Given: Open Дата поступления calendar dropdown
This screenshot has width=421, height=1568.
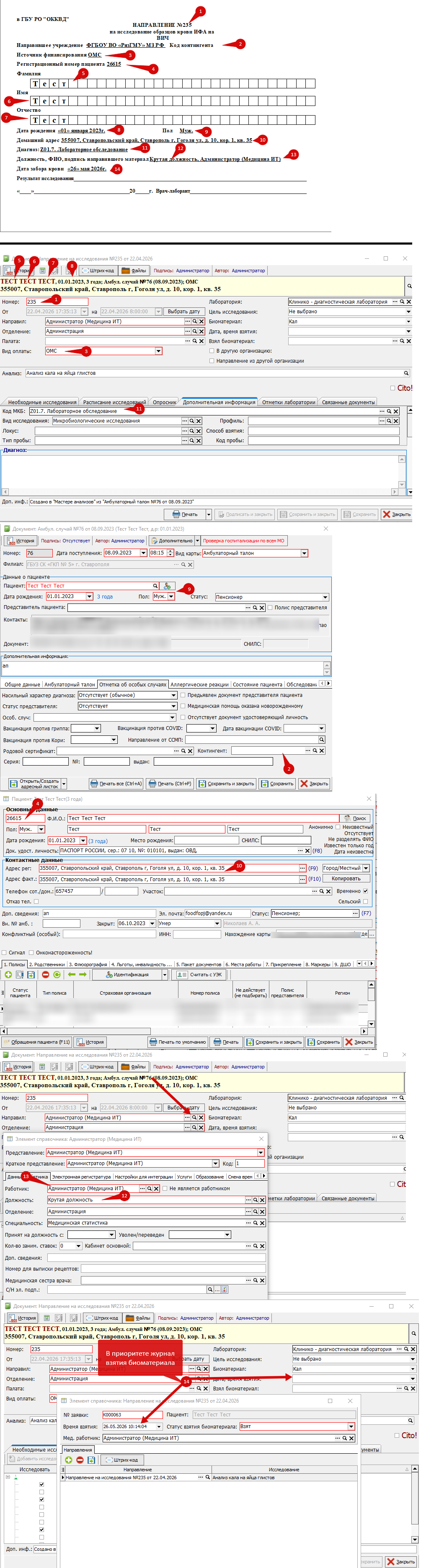Looking at the screenshot, I should click(144, 553).
